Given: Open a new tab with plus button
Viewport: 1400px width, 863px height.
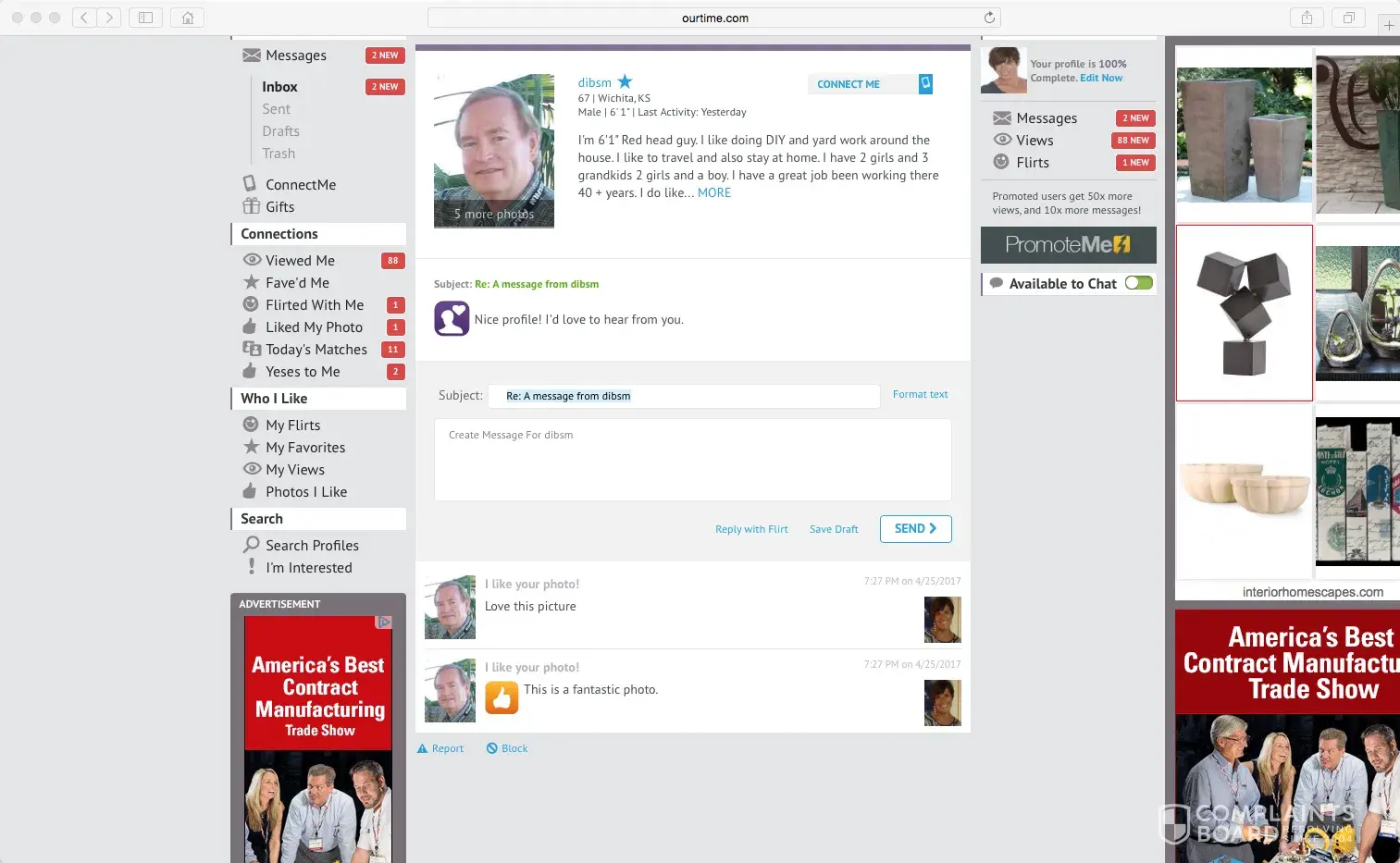Looking at the screenshot, I should click(x=1389, y=26).
